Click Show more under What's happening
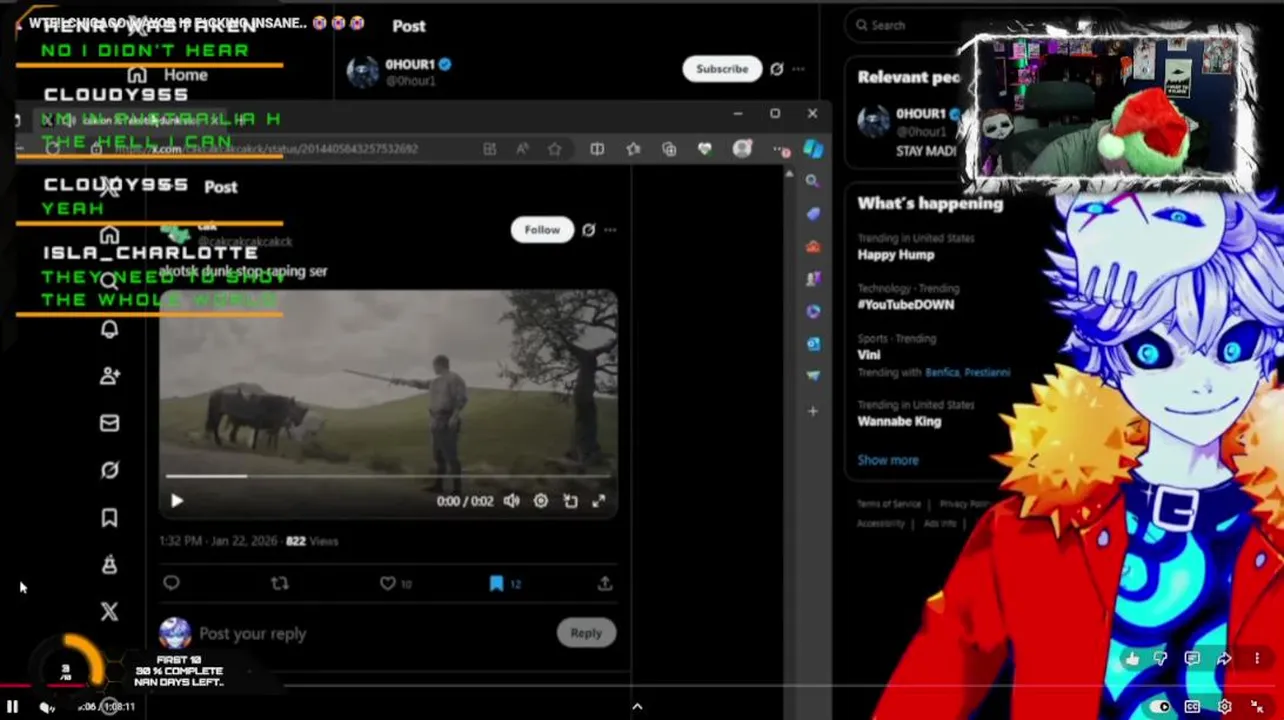 coord(888,460)
